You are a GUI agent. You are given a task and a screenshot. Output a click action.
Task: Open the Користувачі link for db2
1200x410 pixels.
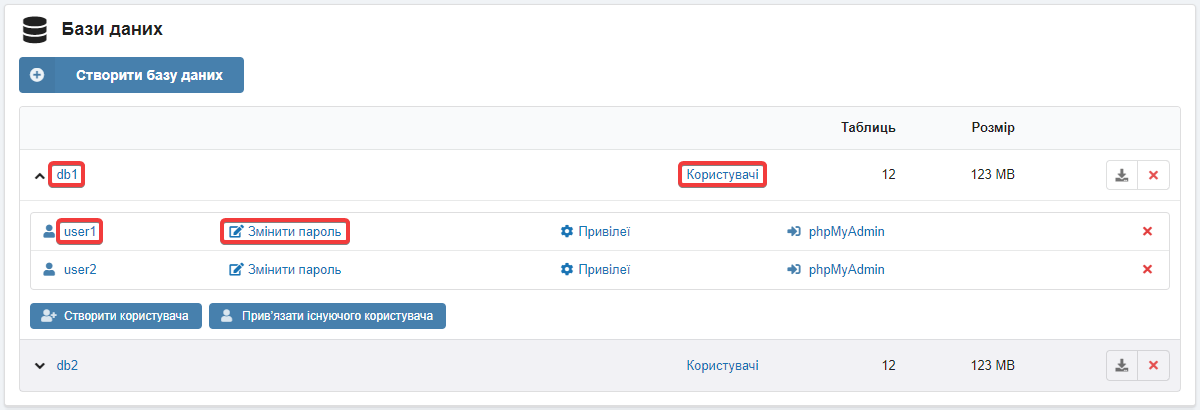(722, 366)
